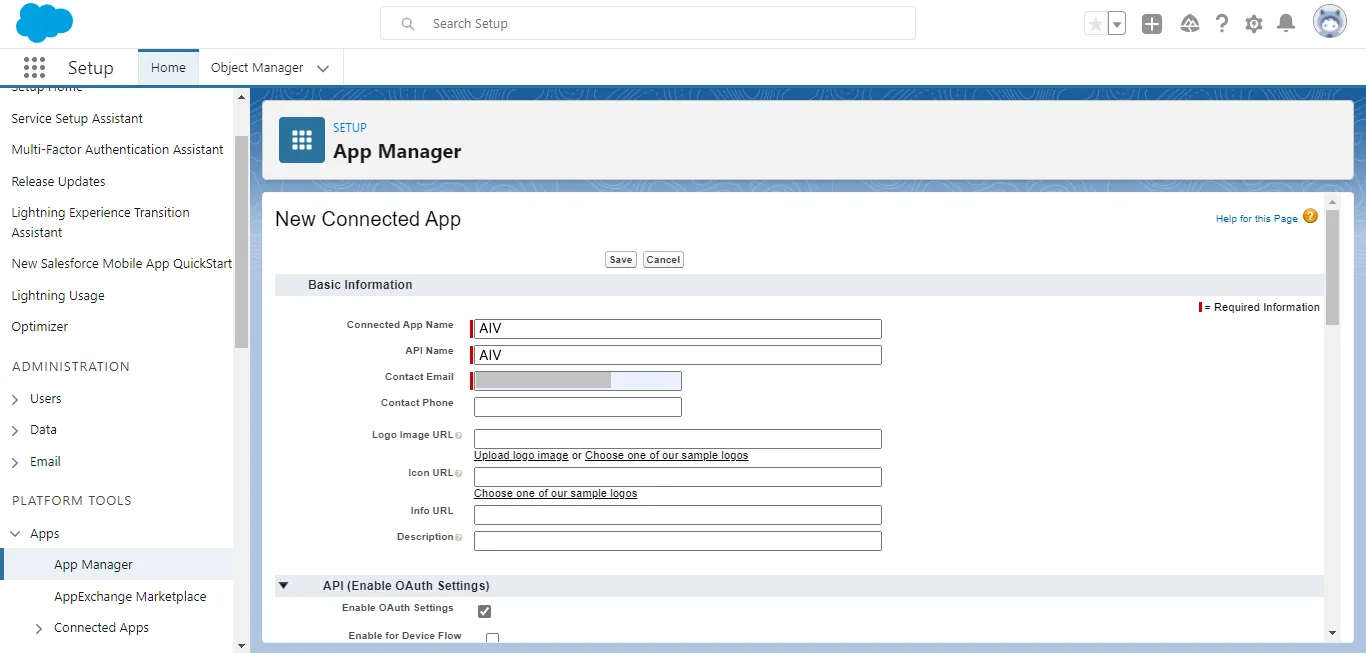This screenshot has height=653, width=1366.
Task: Click the form scroll down arrow
Action: [1332, 632]
